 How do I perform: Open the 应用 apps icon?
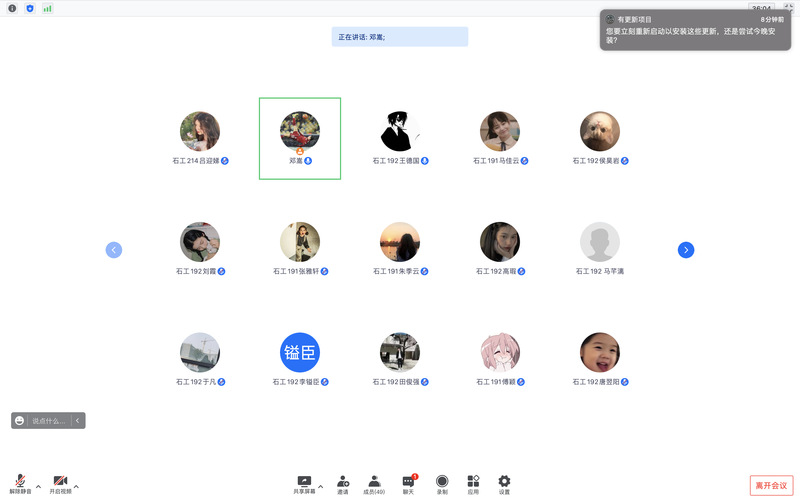pyautogui.click(x=473, y=483)
